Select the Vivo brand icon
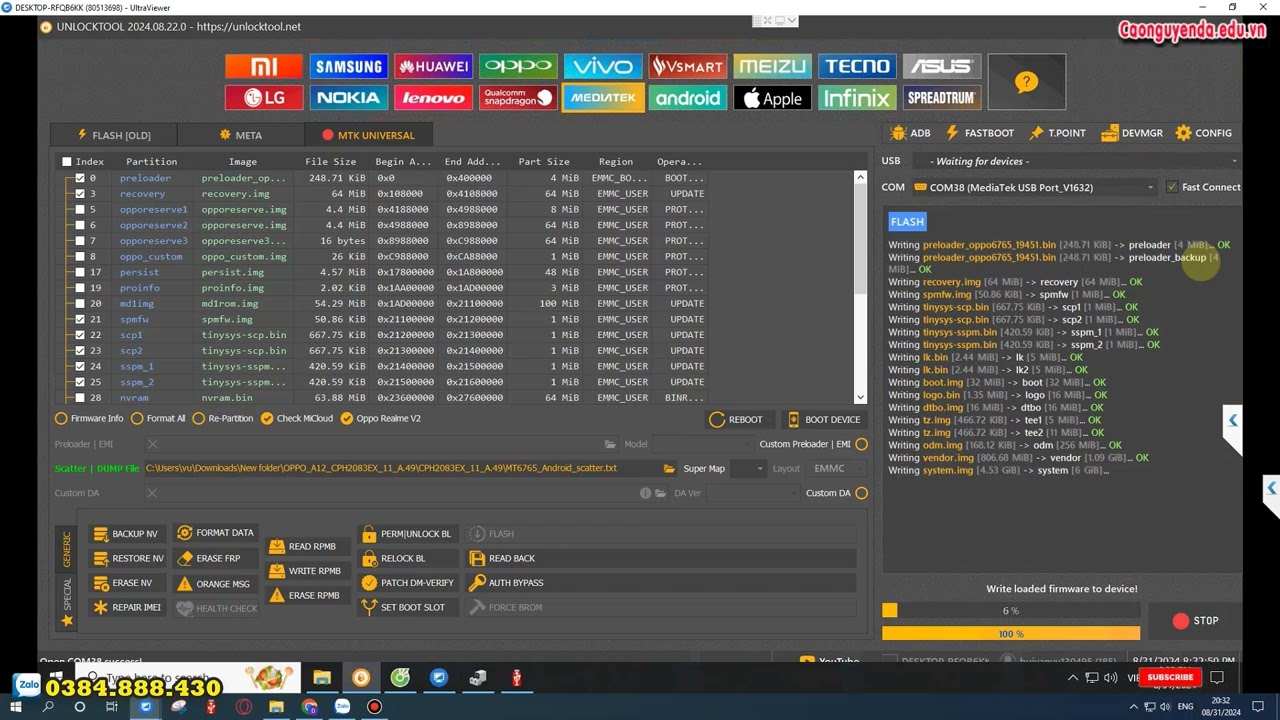The image size is (1280, 720). 603,66
